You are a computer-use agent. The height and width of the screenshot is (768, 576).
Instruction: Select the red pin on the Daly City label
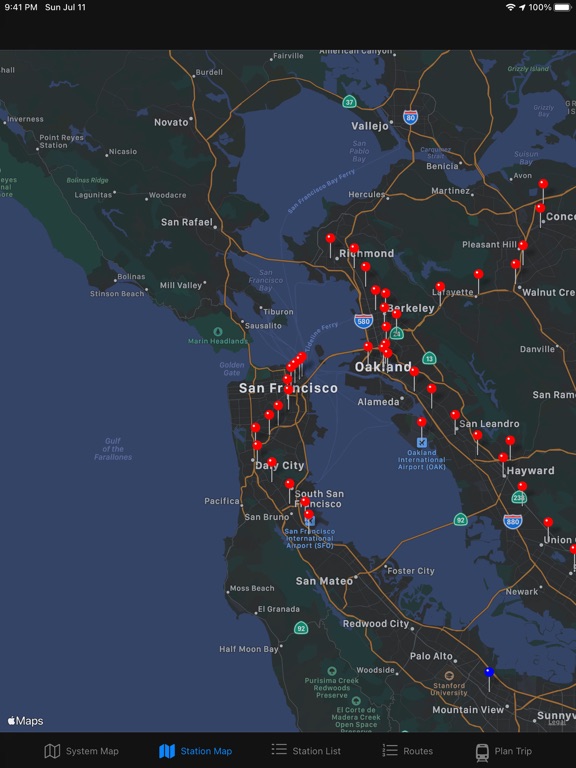point(272,462)
